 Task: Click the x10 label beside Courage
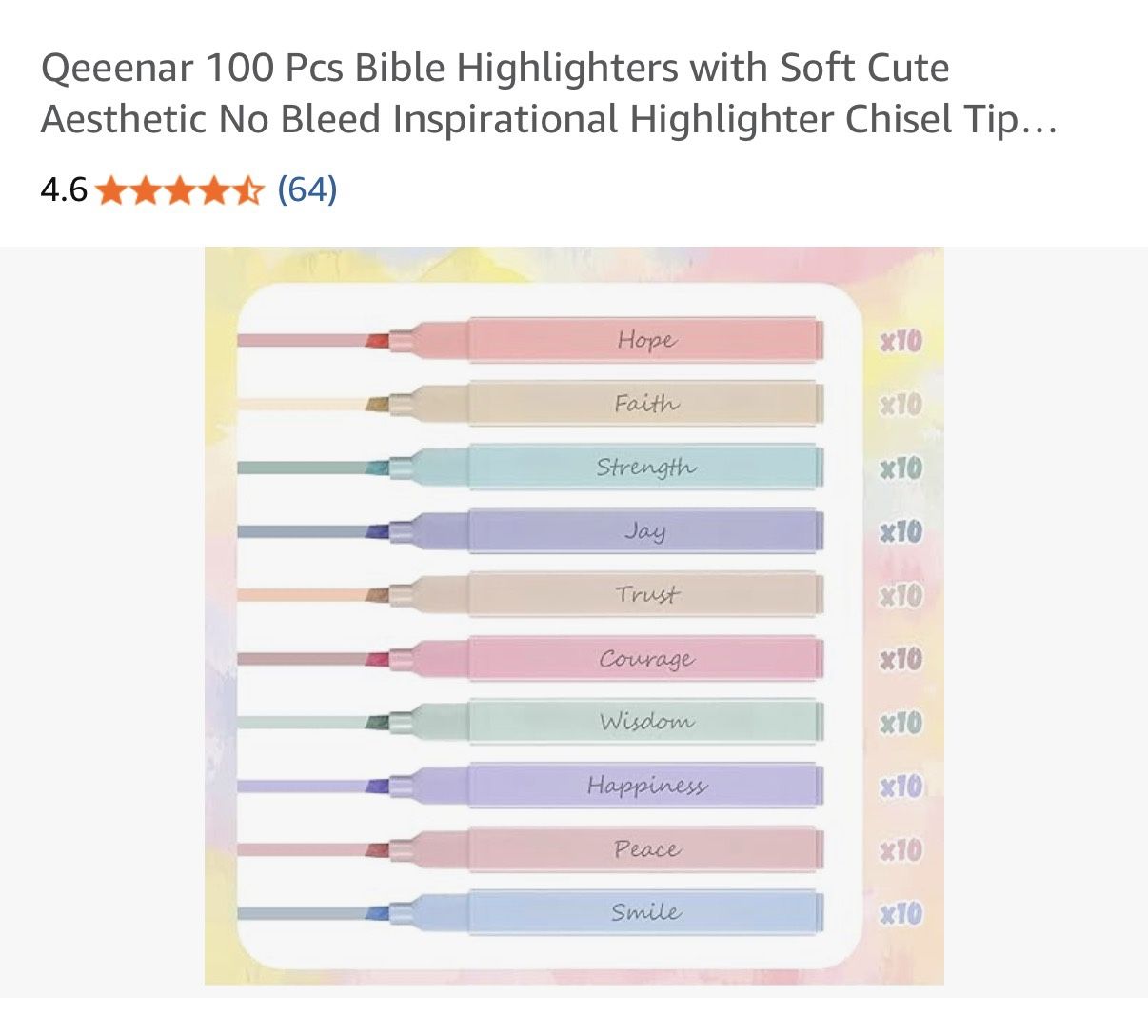pos(901,659)
